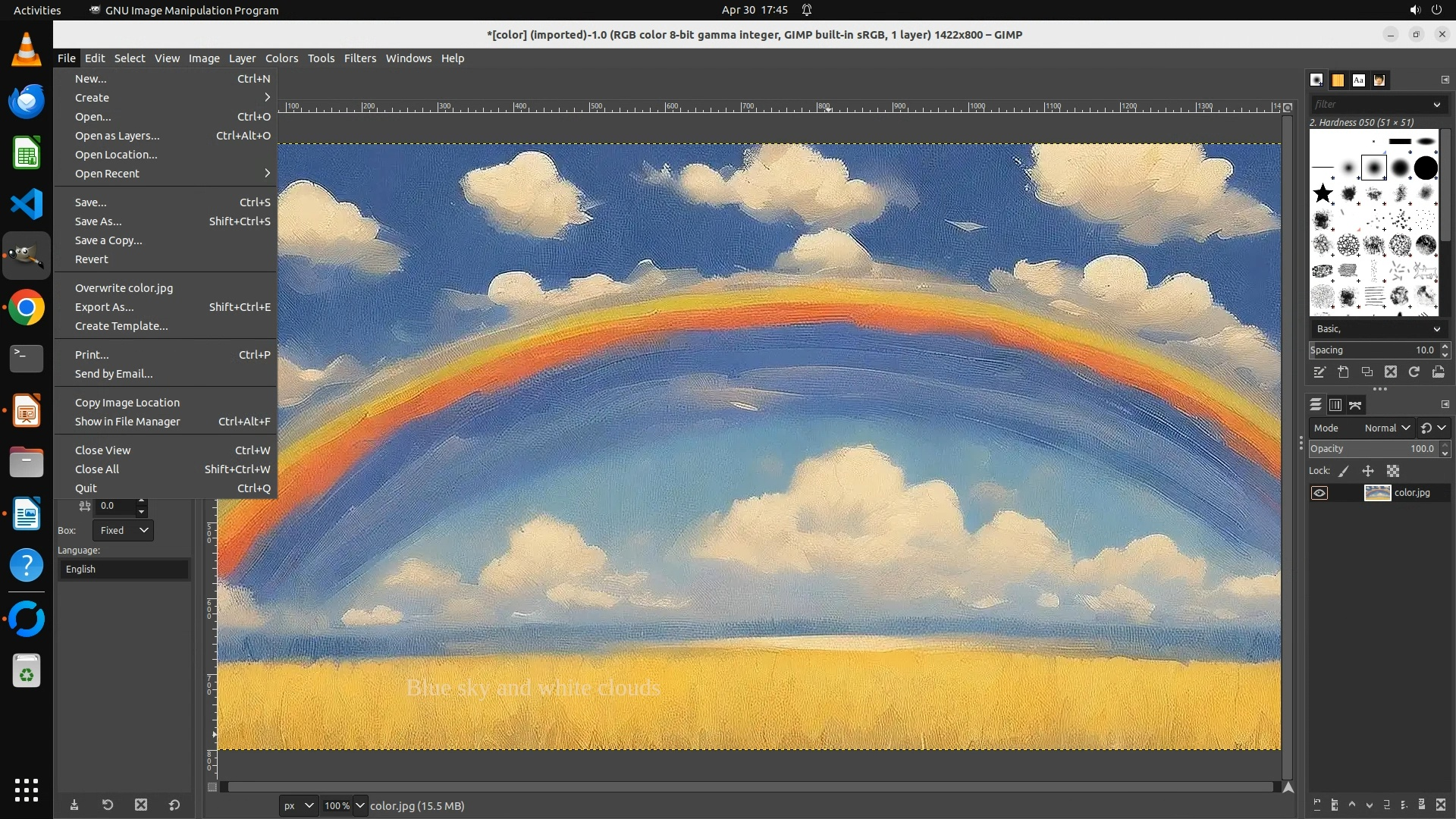Select the black star brush
This screenshot has width=1456, height=819.
[1323, 193]
